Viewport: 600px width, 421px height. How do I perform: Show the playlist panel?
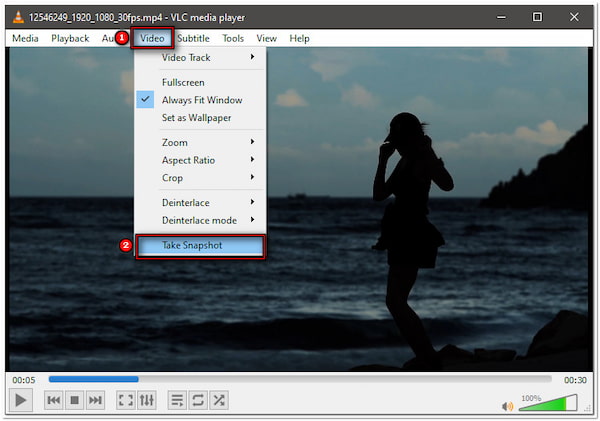[x=176, y=400]
